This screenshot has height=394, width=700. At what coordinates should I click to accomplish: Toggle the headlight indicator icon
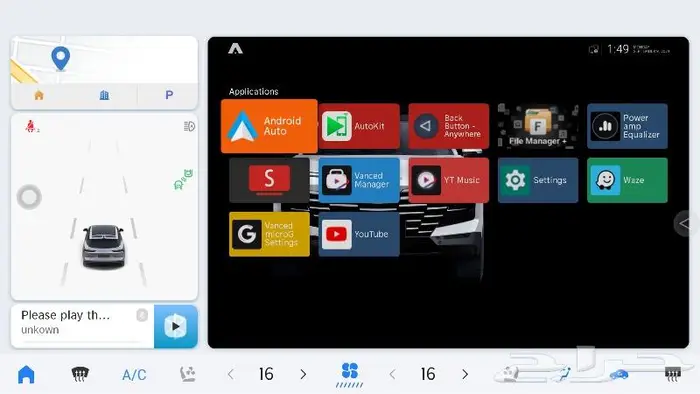point(189,126)
